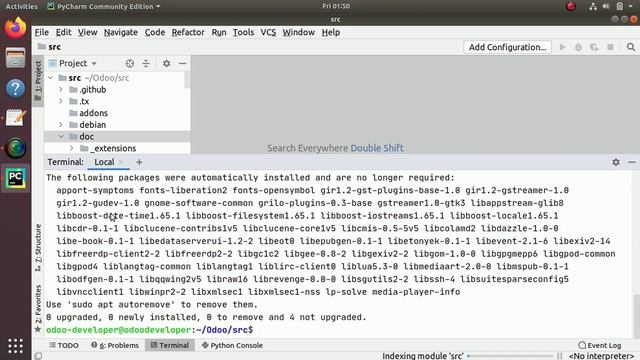Click the Stop square icon
The image size is (640, 360).
point(610,47)
